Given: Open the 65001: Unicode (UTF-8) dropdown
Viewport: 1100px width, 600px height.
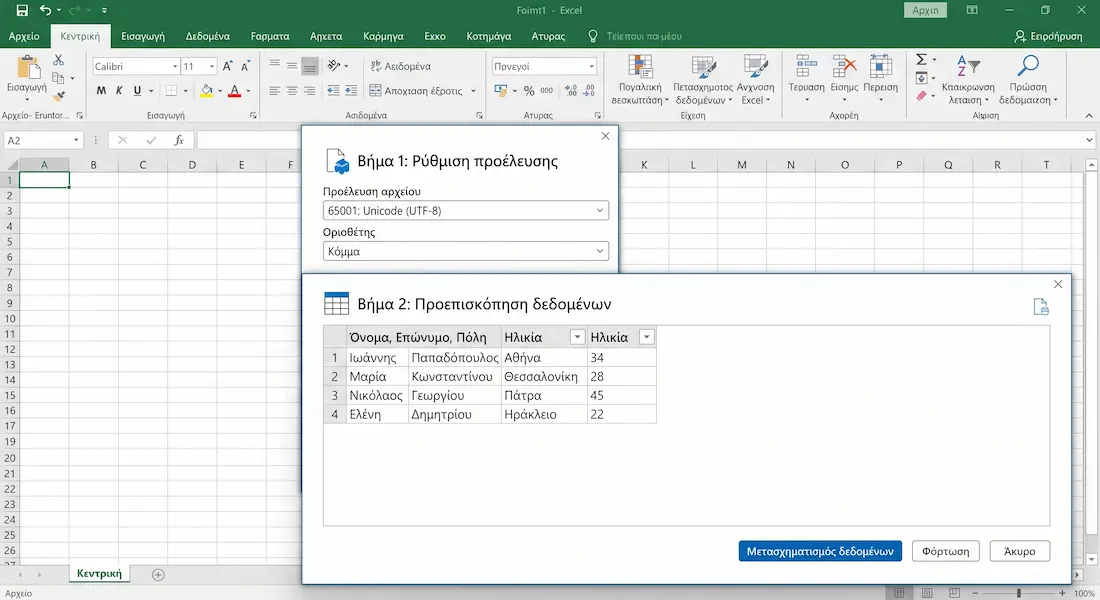Looking at the screenshot, I should point(466,211).
